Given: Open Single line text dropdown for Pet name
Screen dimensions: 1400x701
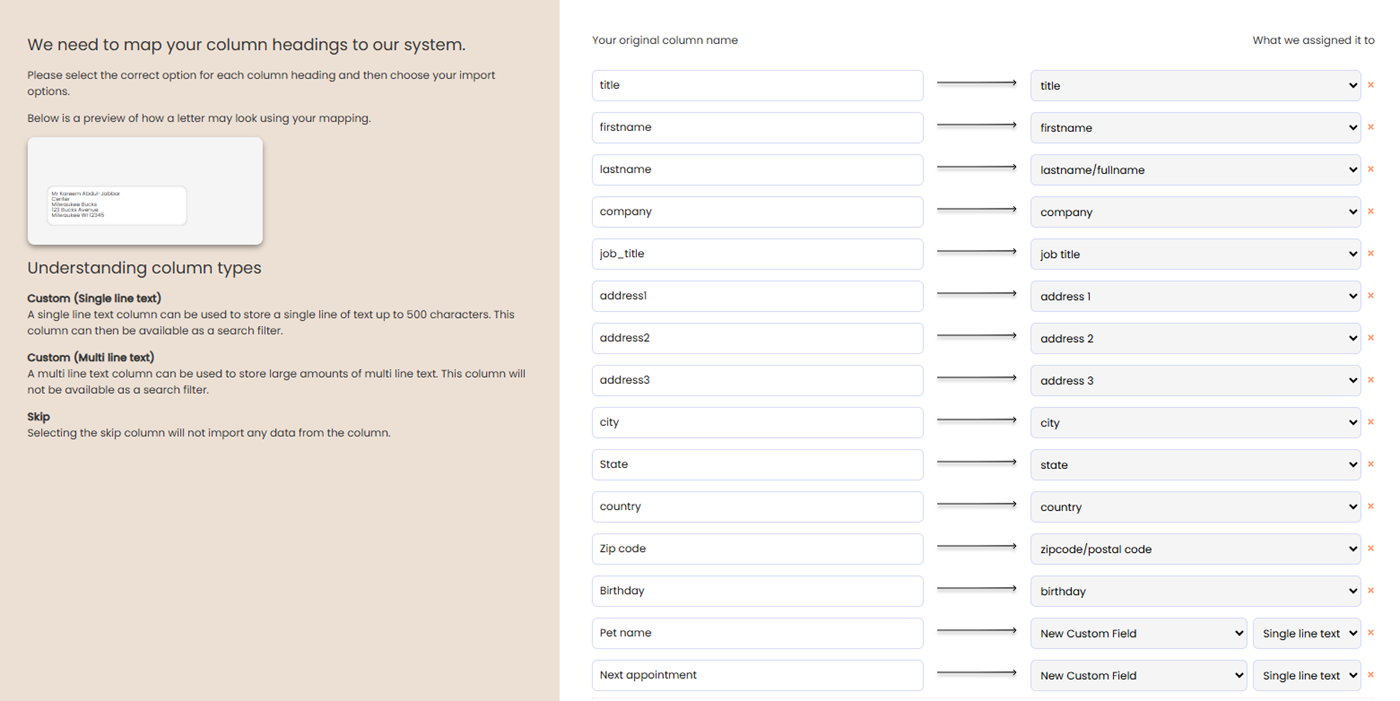Looking at the screenshot, I should [1306, 633].
